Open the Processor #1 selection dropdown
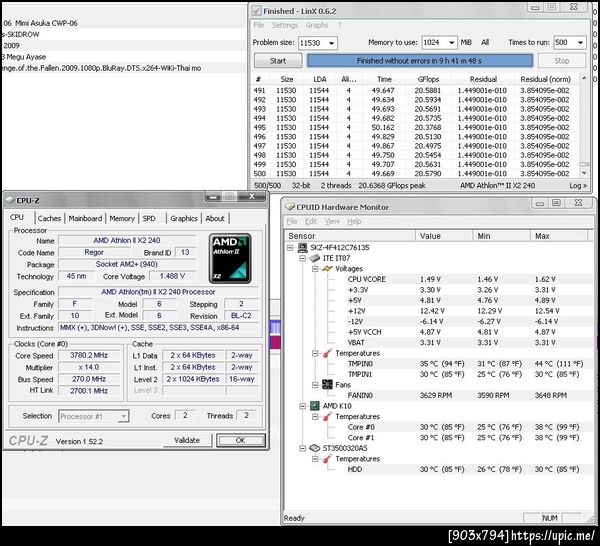The height and width of the screenshot is (546, 600). pyautogui.click(x=123, y=416)
